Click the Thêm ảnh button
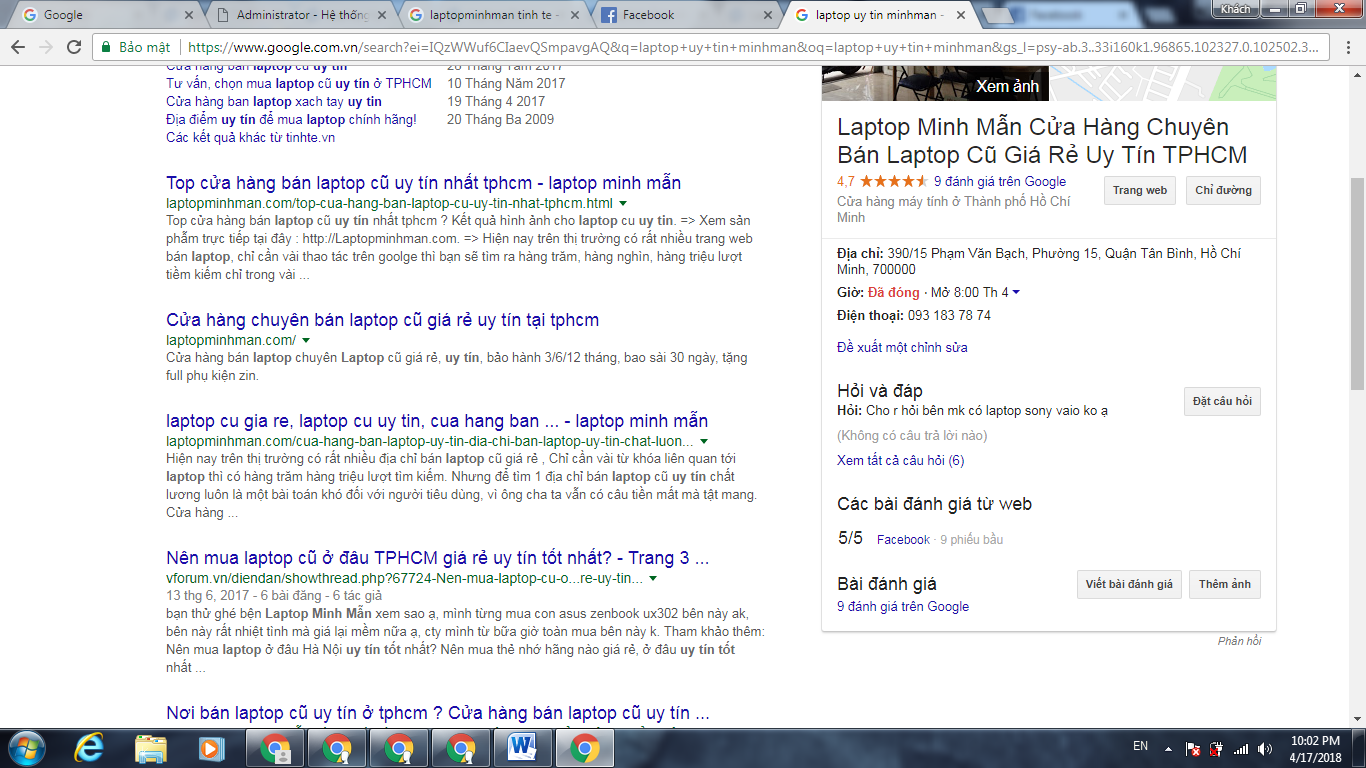 click(1225, 584)
